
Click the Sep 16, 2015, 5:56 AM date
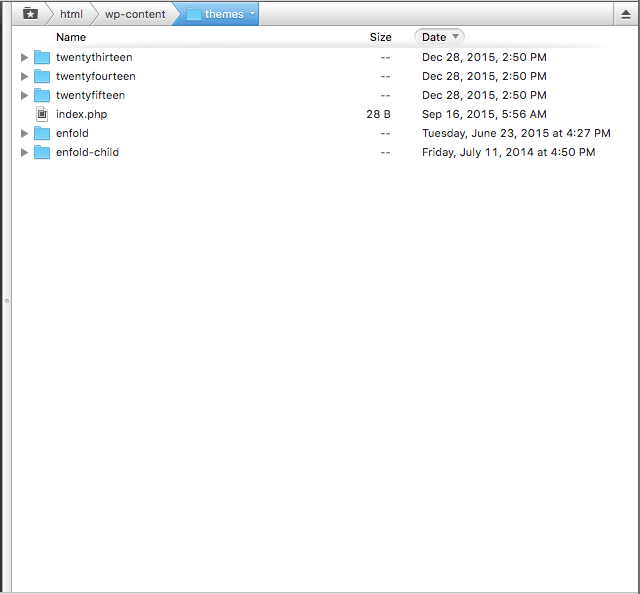[x=484, y=114]
